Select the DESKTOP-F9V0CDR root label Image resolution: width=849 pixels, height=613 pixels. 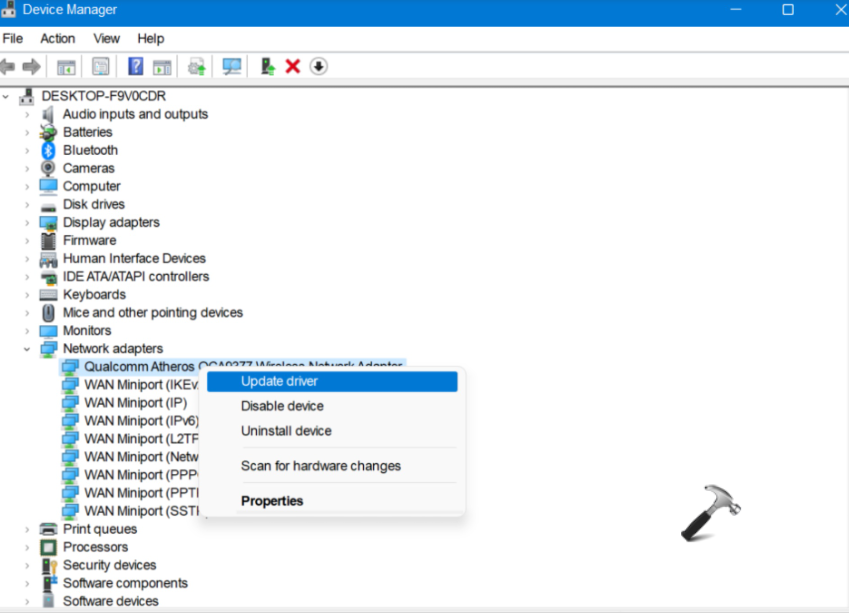pos(103,96)
